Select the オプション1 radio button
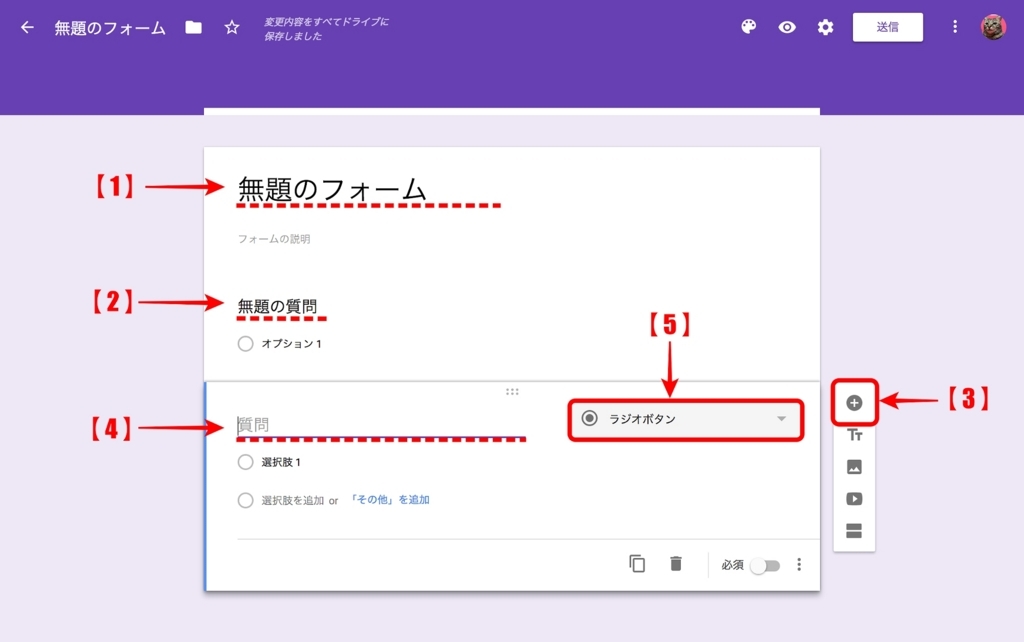The width and height of the screenshot is (1024, 642). (244, 343)
